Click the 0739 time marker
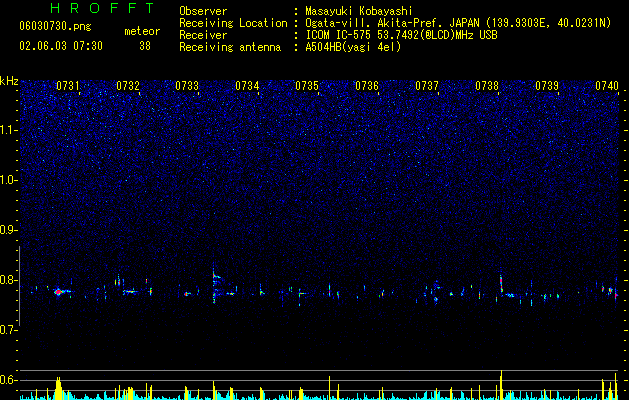The height and width of the screenshot is (400, 629). pos(547,86)
